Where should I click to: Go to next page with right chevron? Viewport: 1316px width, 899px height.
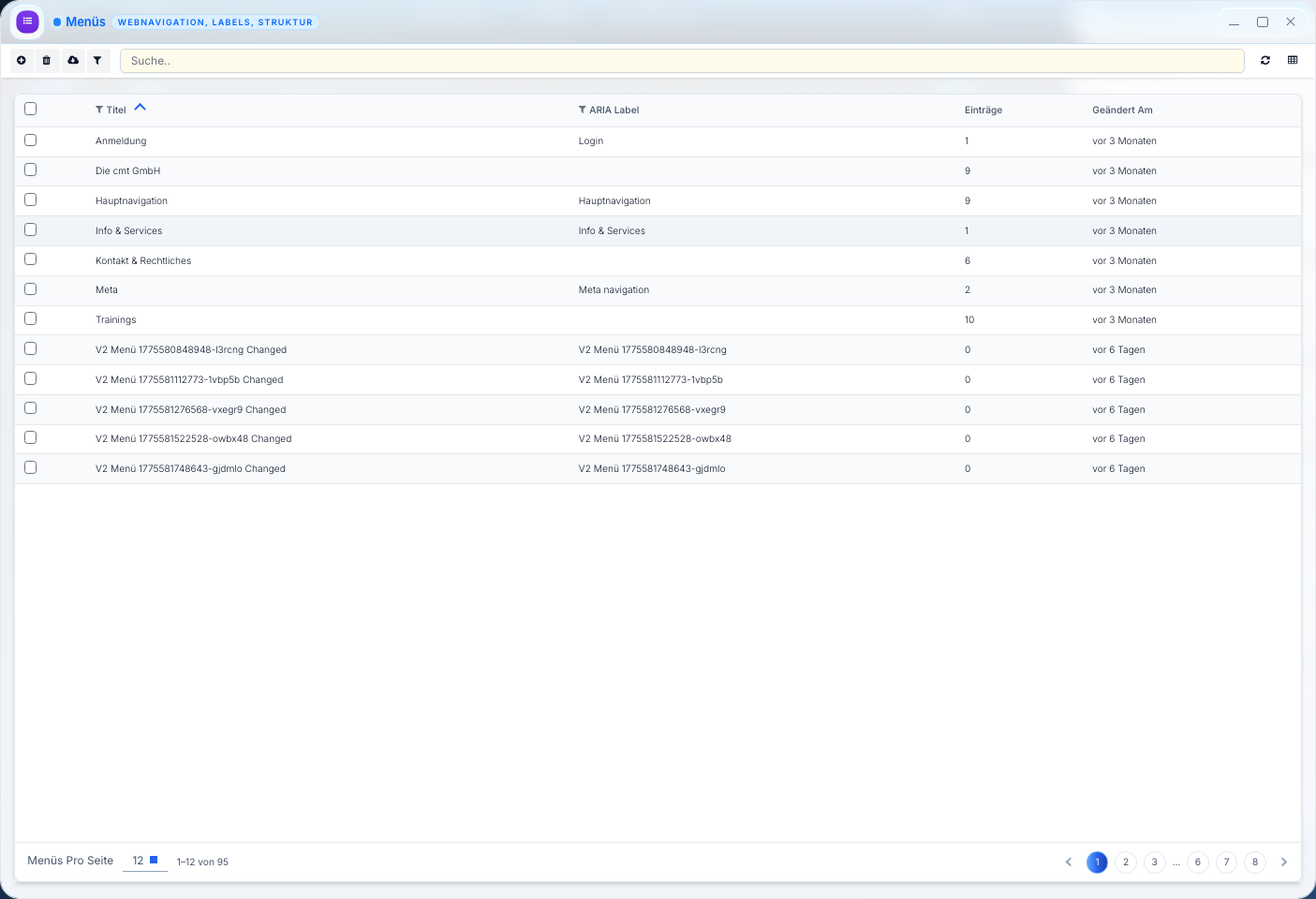(1284, 862)
